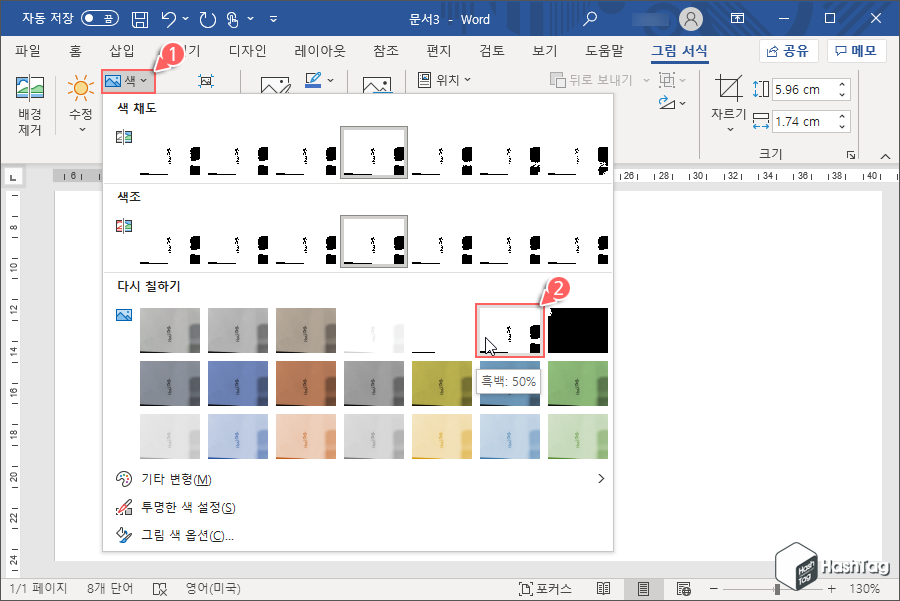Select the highlighted 색 채도 saturation thumbnail
This screenshot has height=601, width=900.
[x=374, y=152]
